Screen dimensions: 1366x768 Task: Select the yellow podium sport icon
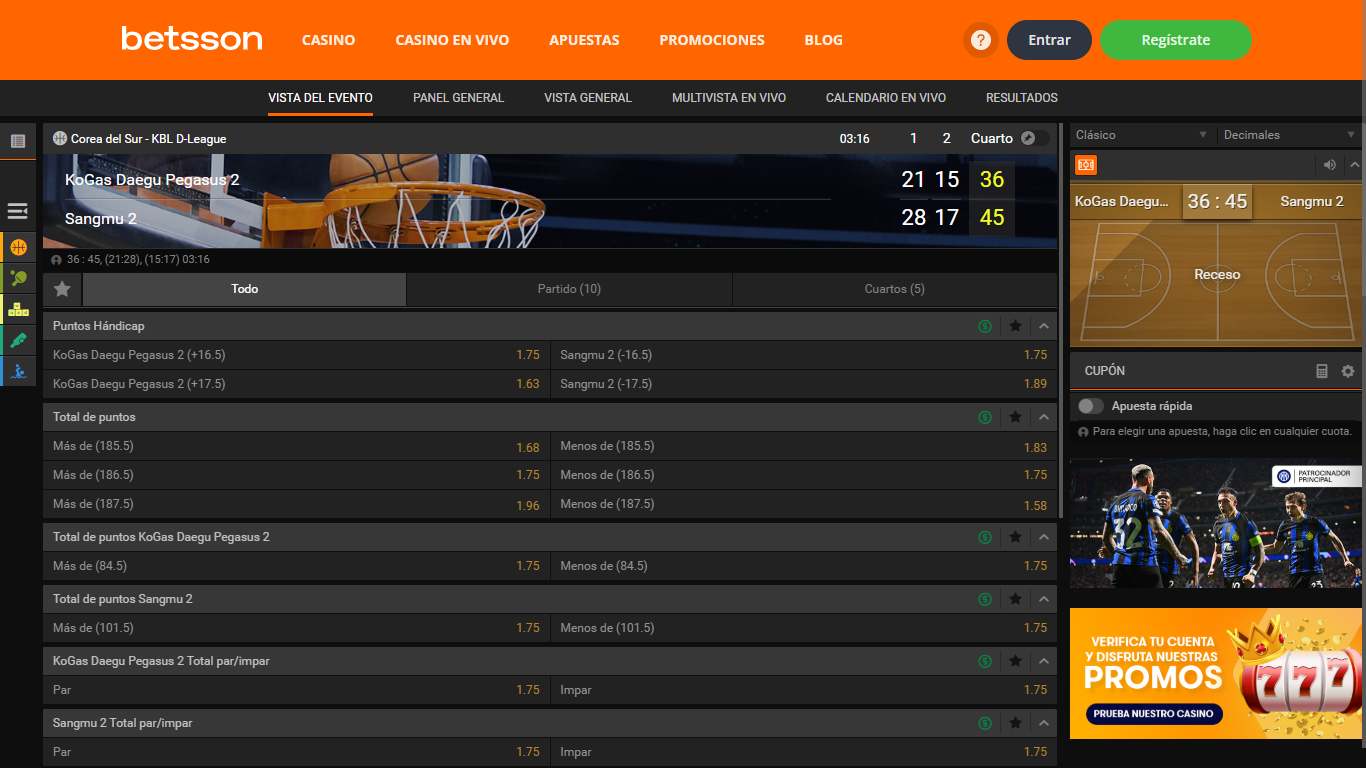coord(18,309)
